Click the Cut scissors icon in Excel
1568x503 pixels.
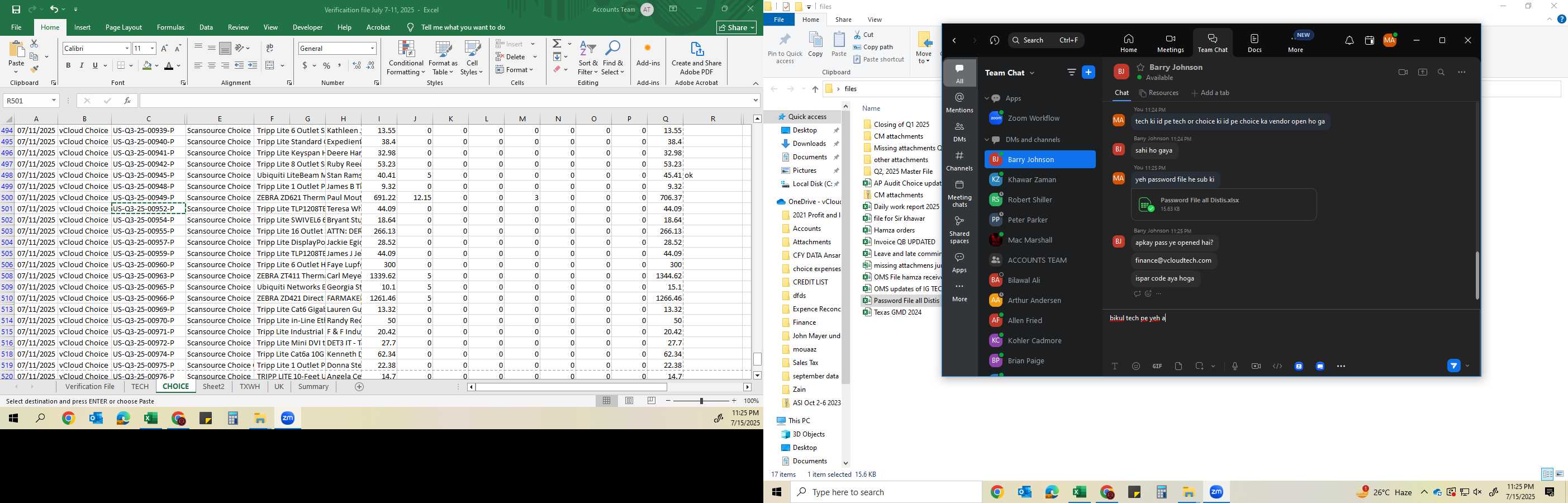pyautogui.click(x=34, y=44)
